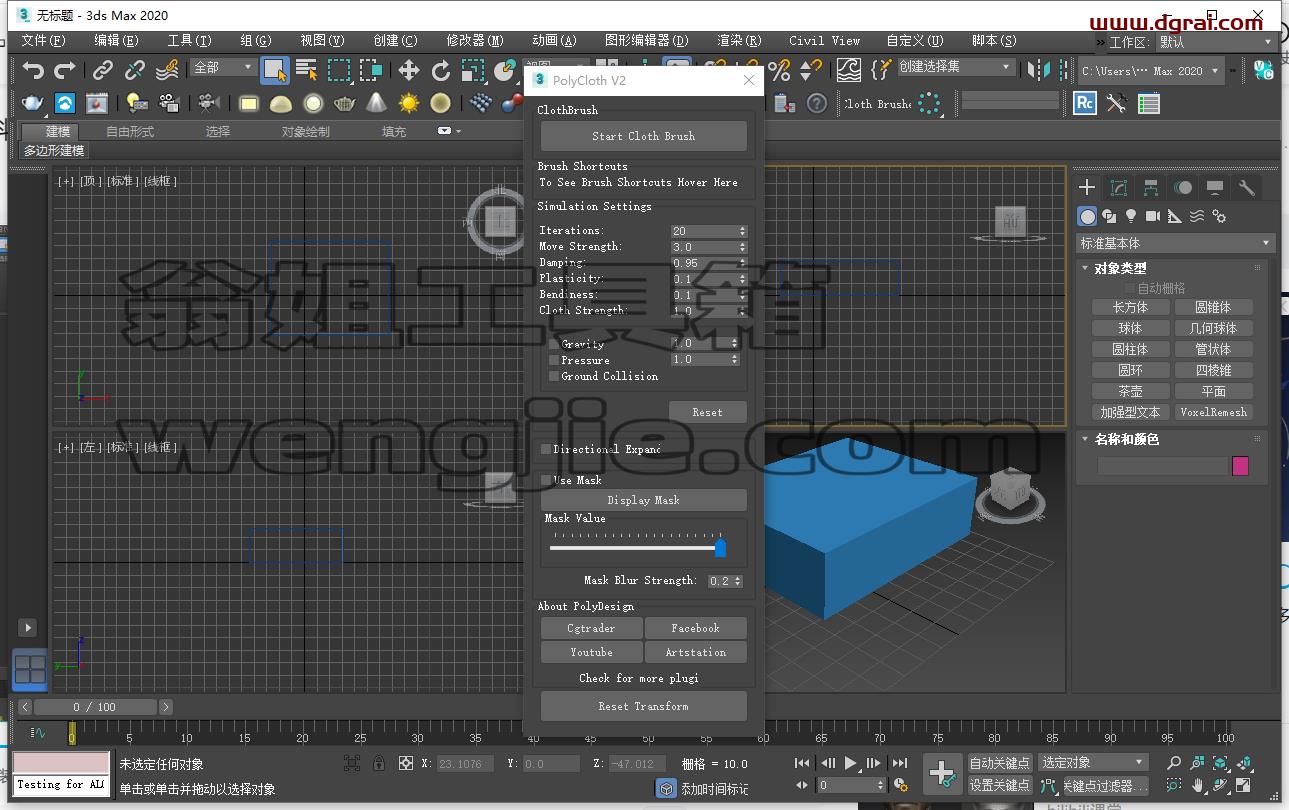Click the teapot render icon
Viewport: 1289px width, 810px height.
coord(33,103)
